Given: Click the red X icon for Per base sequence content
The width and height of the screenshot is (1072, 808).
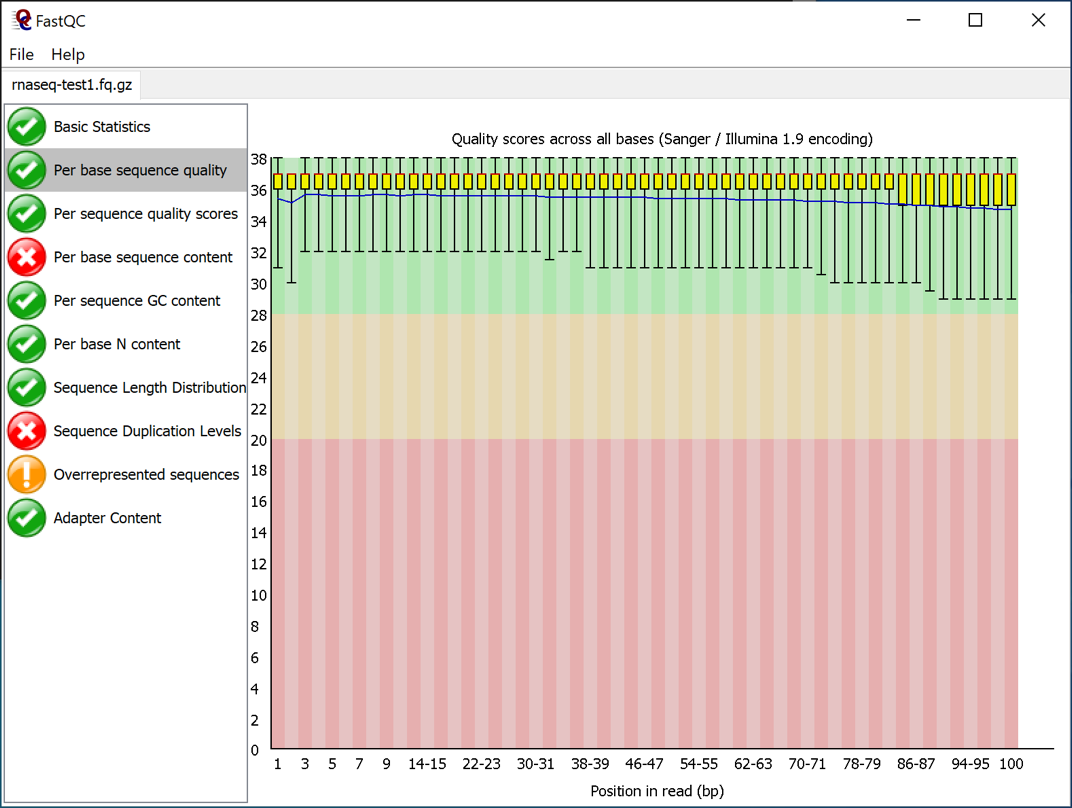Looking at the screenshot, I should coord(27,257).
